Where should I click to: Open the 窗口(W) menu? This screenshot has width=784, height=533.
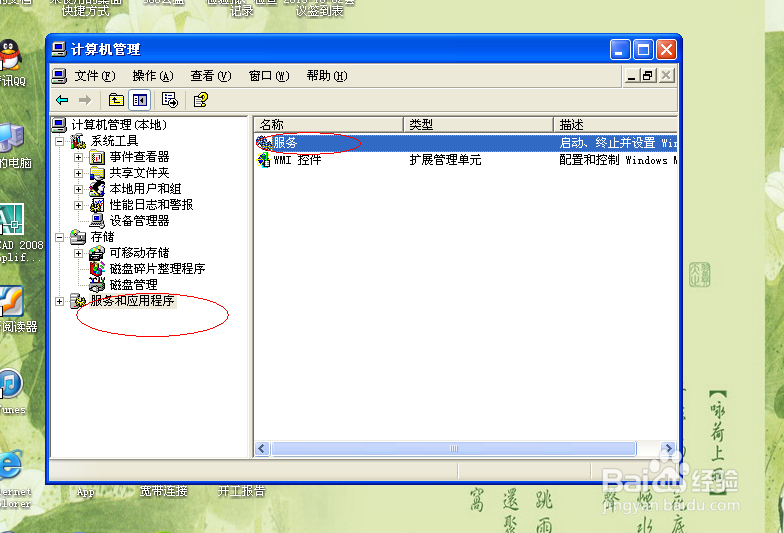[x=269, y=76]
